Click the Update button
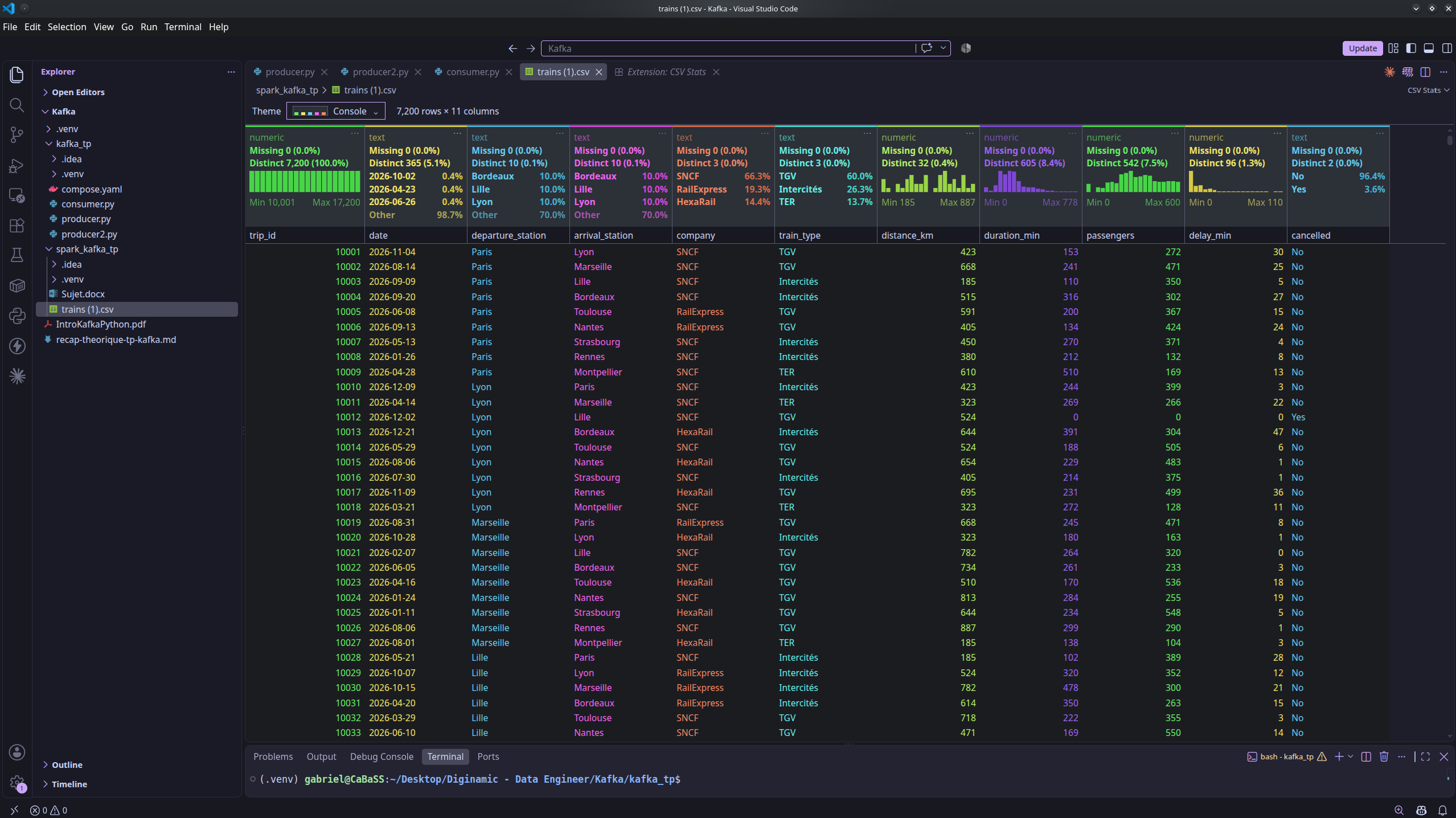 (1362, 48)
